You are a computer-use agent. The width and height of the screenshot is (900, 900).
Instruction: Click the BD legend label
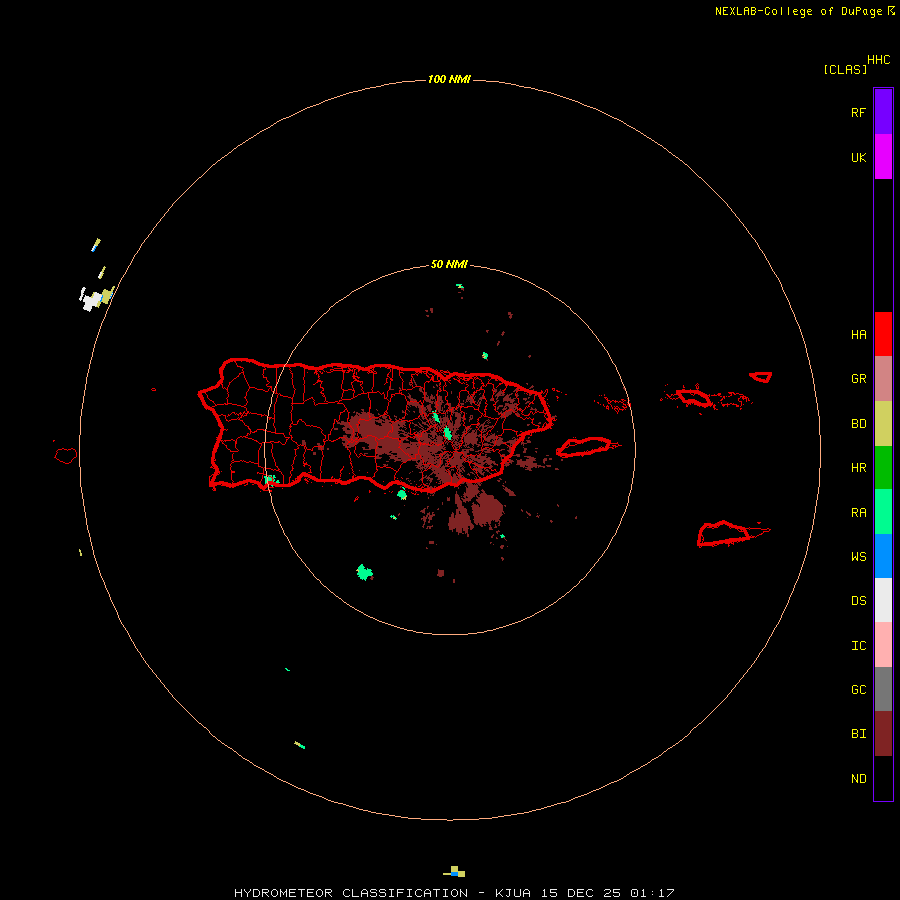pyautogui.click(x=858, y=424)
